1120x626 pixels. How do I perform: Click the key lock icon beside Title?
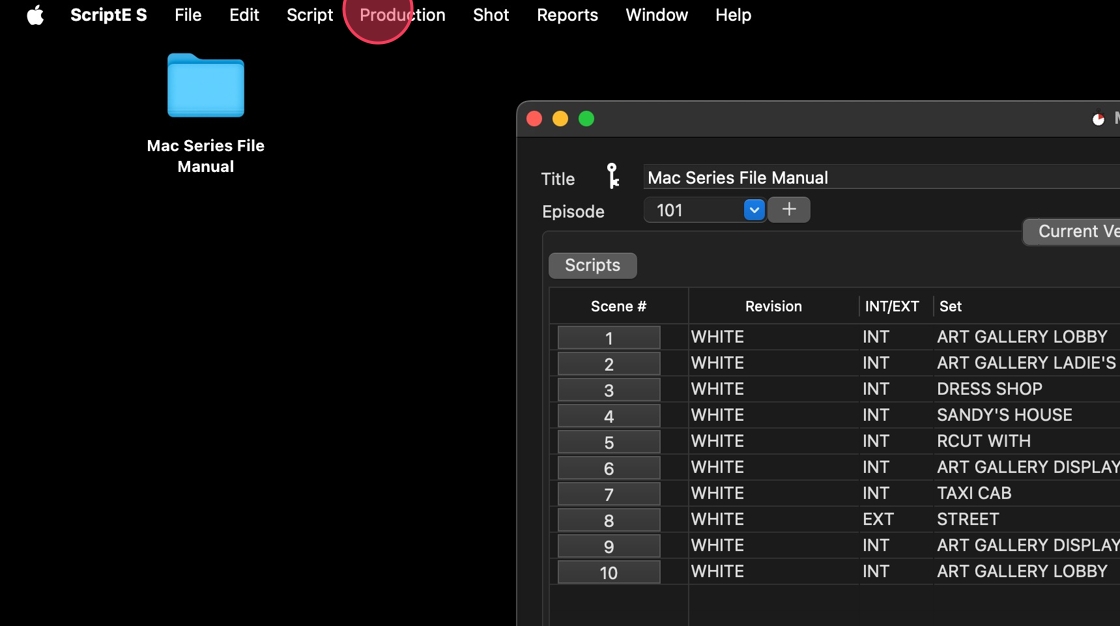tap(612, 176)
